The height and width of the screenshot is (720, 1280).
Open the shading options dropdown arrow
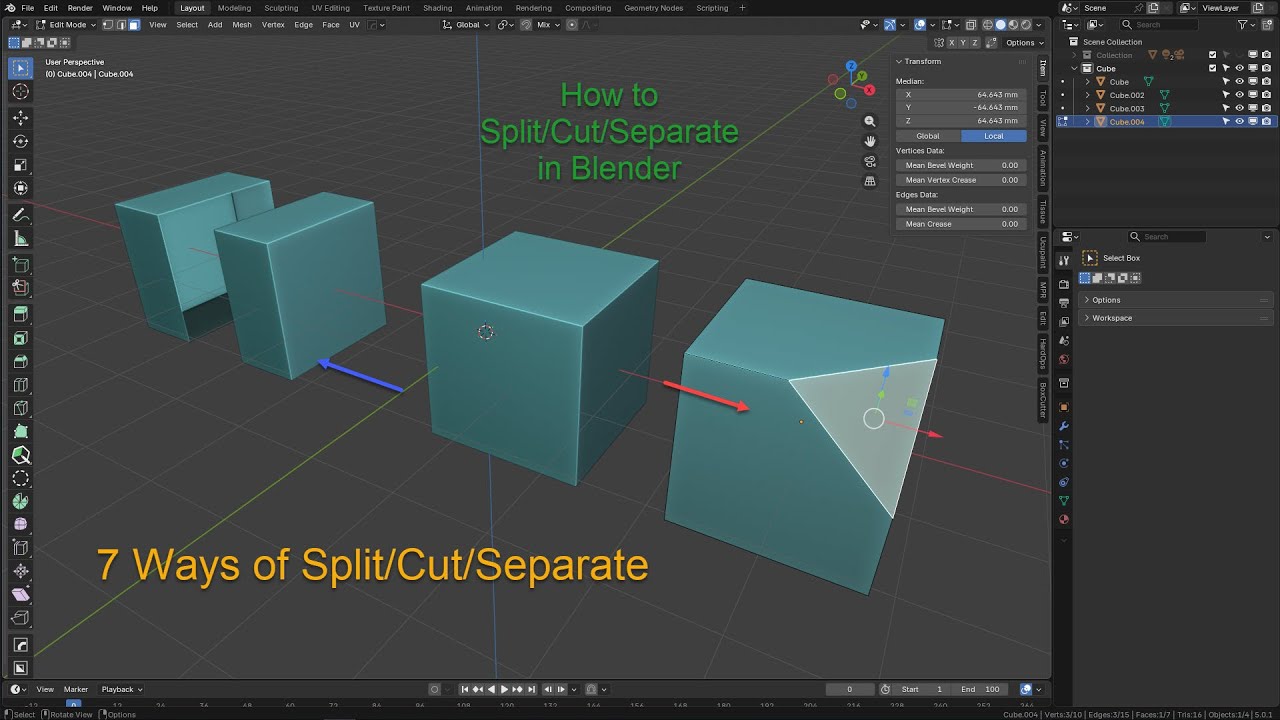[1041, 24]
